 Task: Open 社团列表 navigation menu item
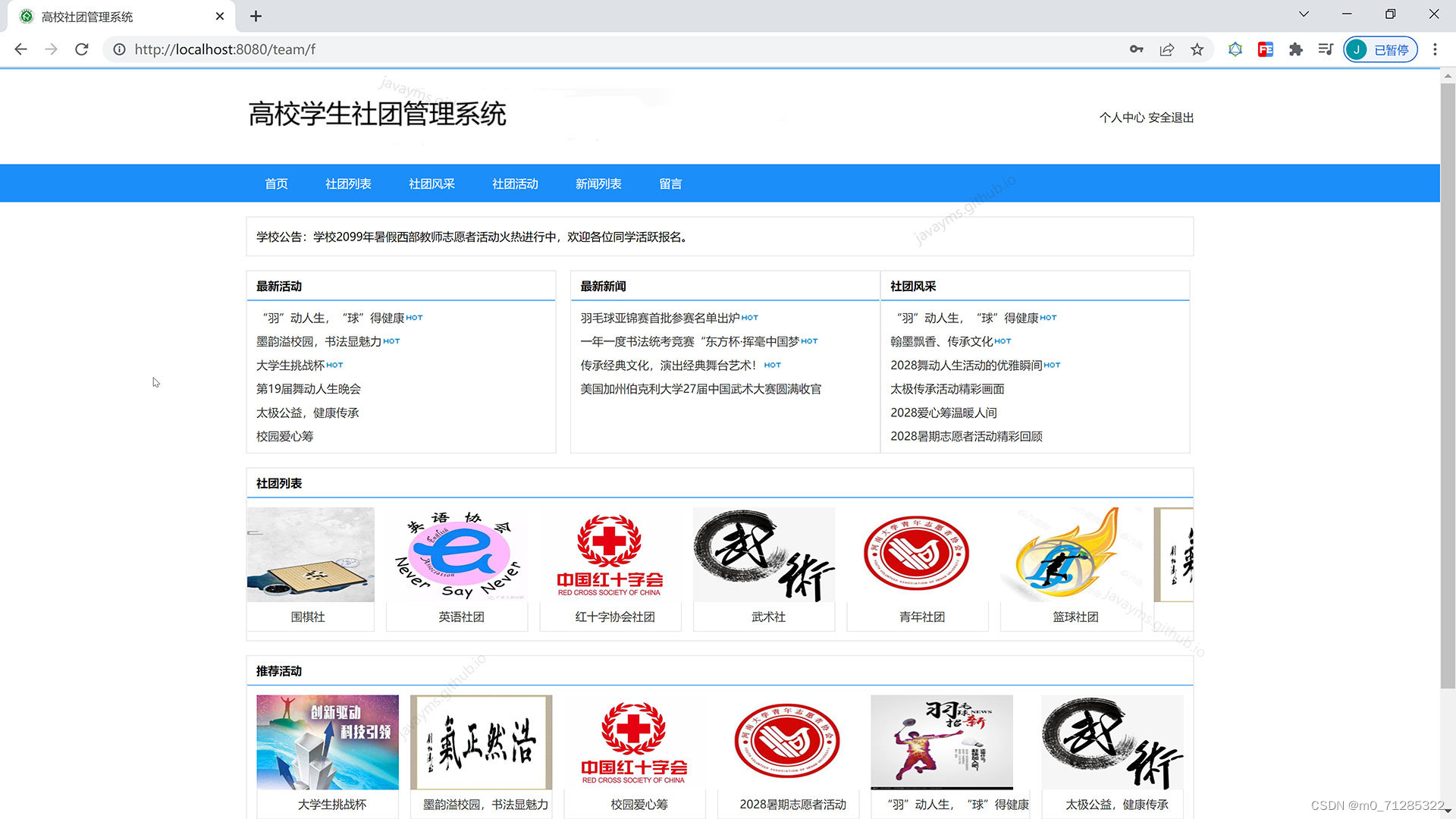348,184
